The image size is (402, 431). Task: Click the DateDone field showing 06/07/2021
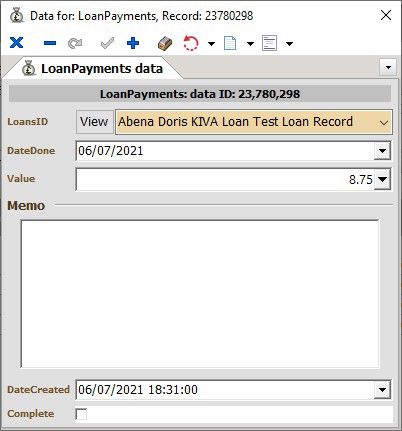click(225, 151)
